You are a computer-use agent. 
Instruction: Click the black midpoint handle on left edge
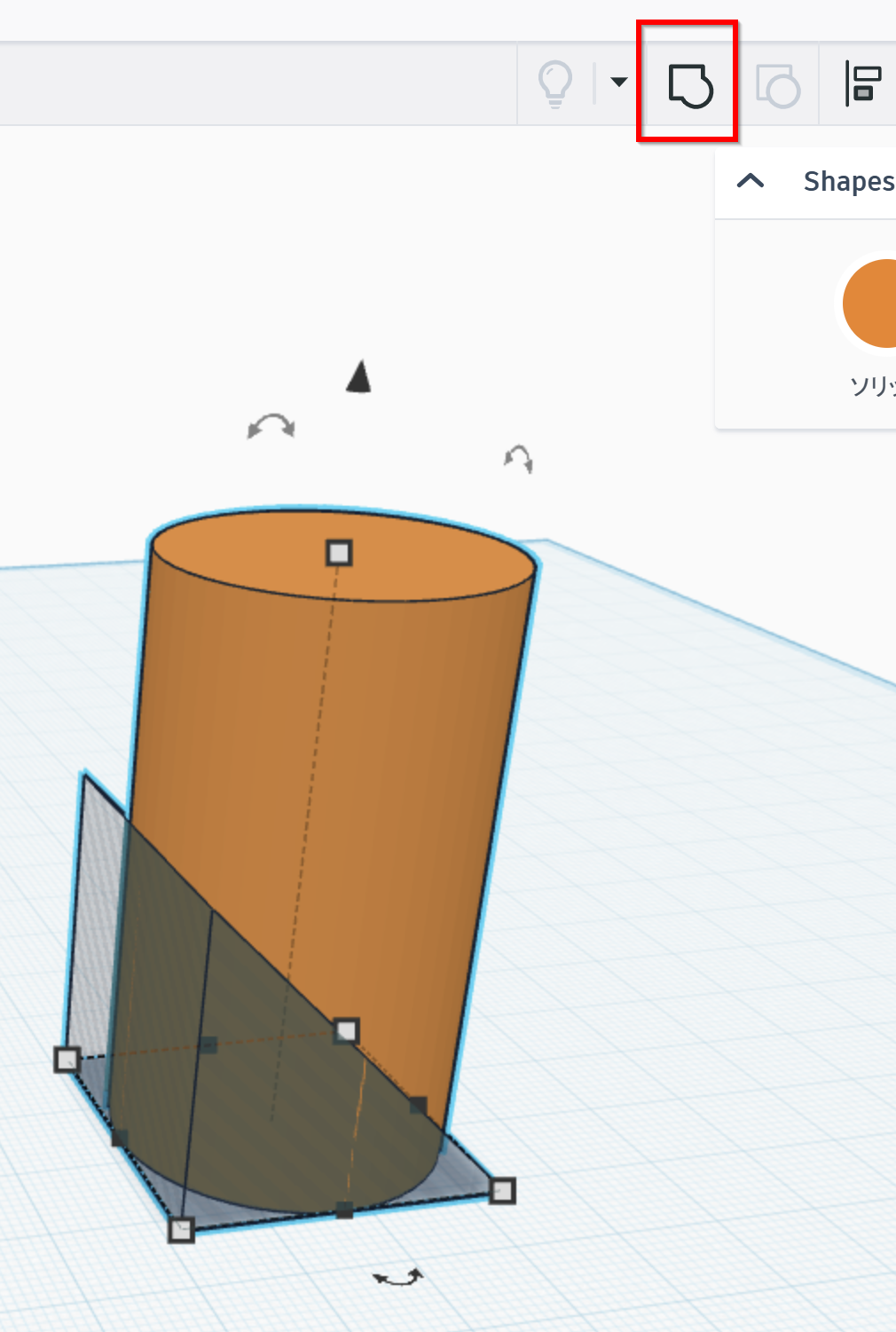pyautogui.click(x=119, y=1138)
